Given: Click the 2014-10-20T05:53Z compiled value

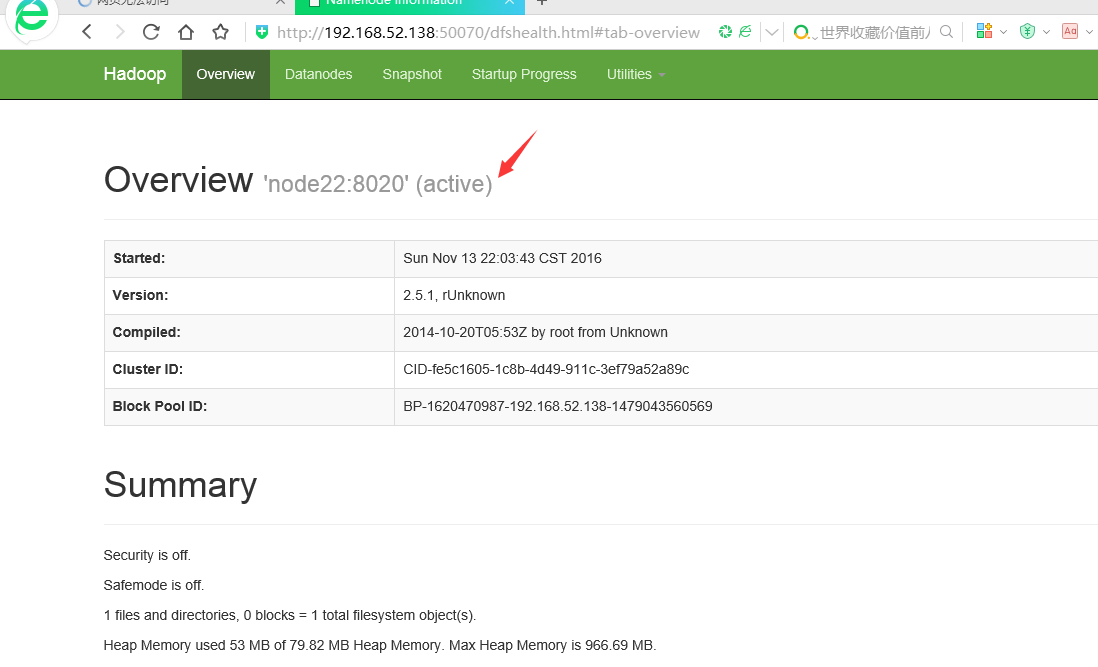Looking at the screenshot, I should point(535,332).
